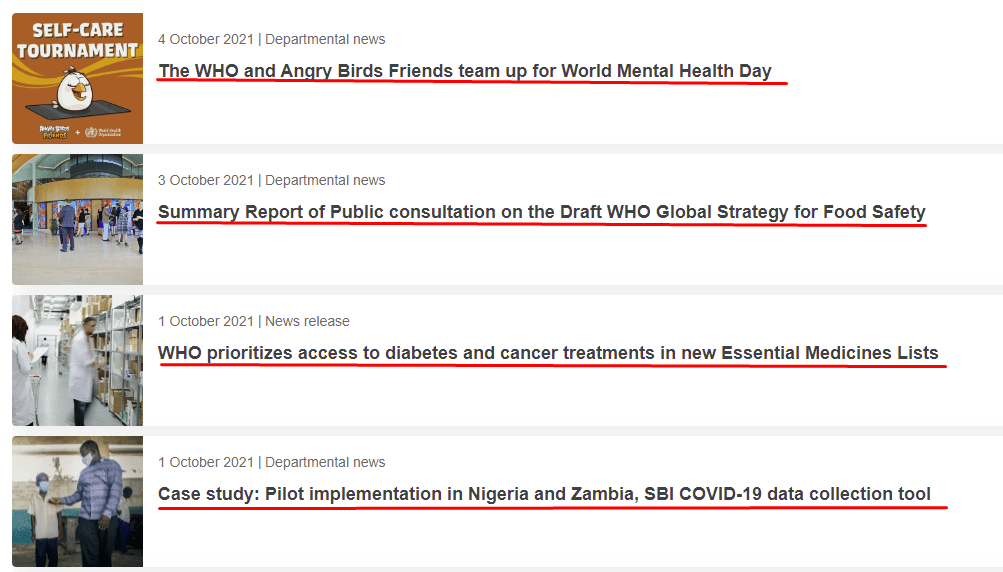Screen dimensions: 1003x572
Task: Click Departmental news label on the Food Safety article
Action: point(325,180)
